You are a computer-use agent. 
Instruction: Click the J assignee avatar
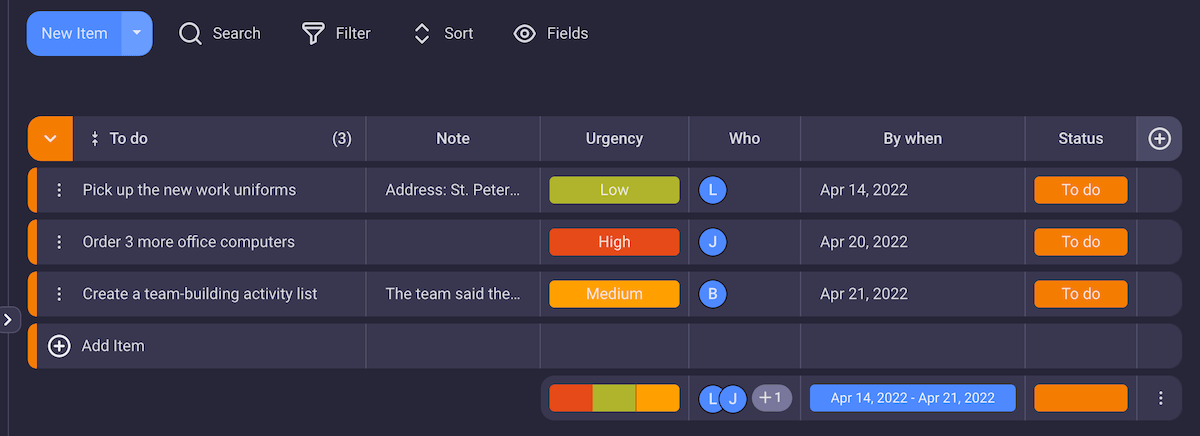(713, 242)
